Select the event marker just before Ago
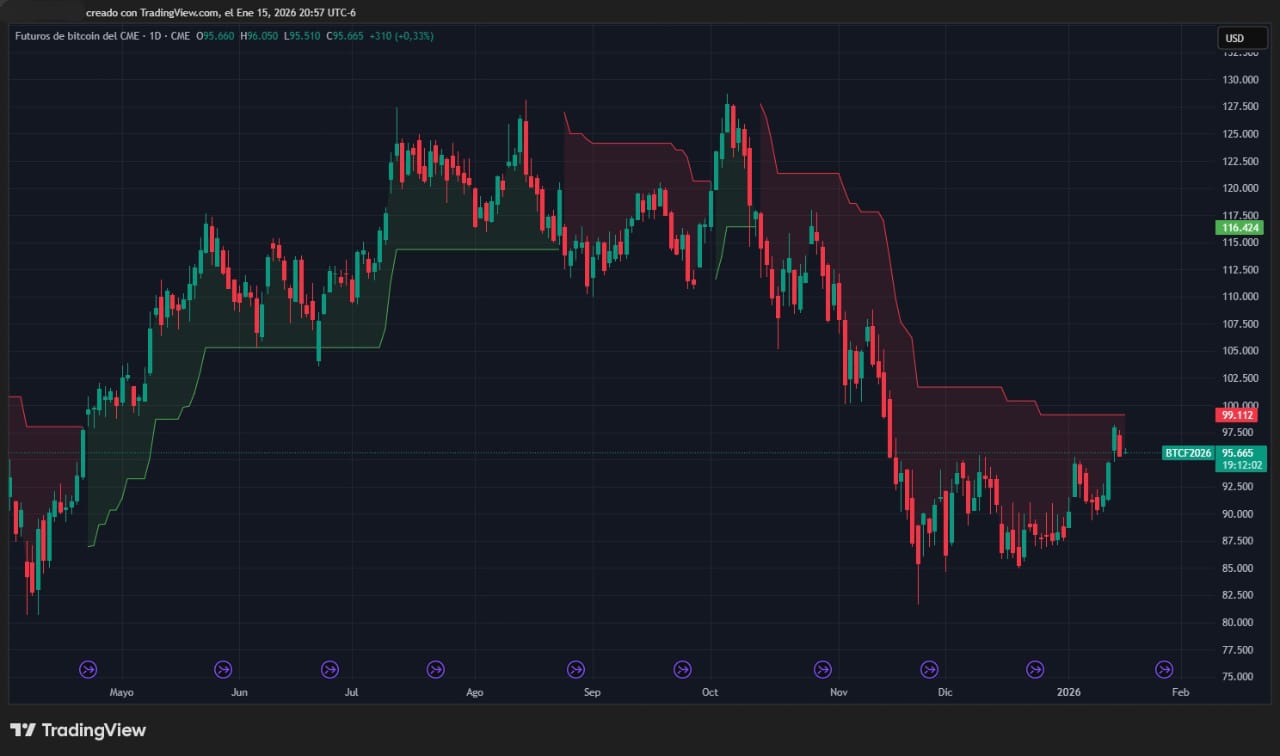Image resolution: width=1280 pixels, height=756 pixels. 435,669
